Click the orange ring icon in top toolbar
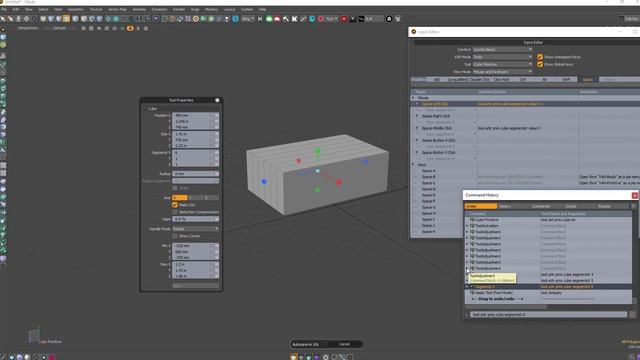This screenshot has height=360, width=640. (196, 19)
